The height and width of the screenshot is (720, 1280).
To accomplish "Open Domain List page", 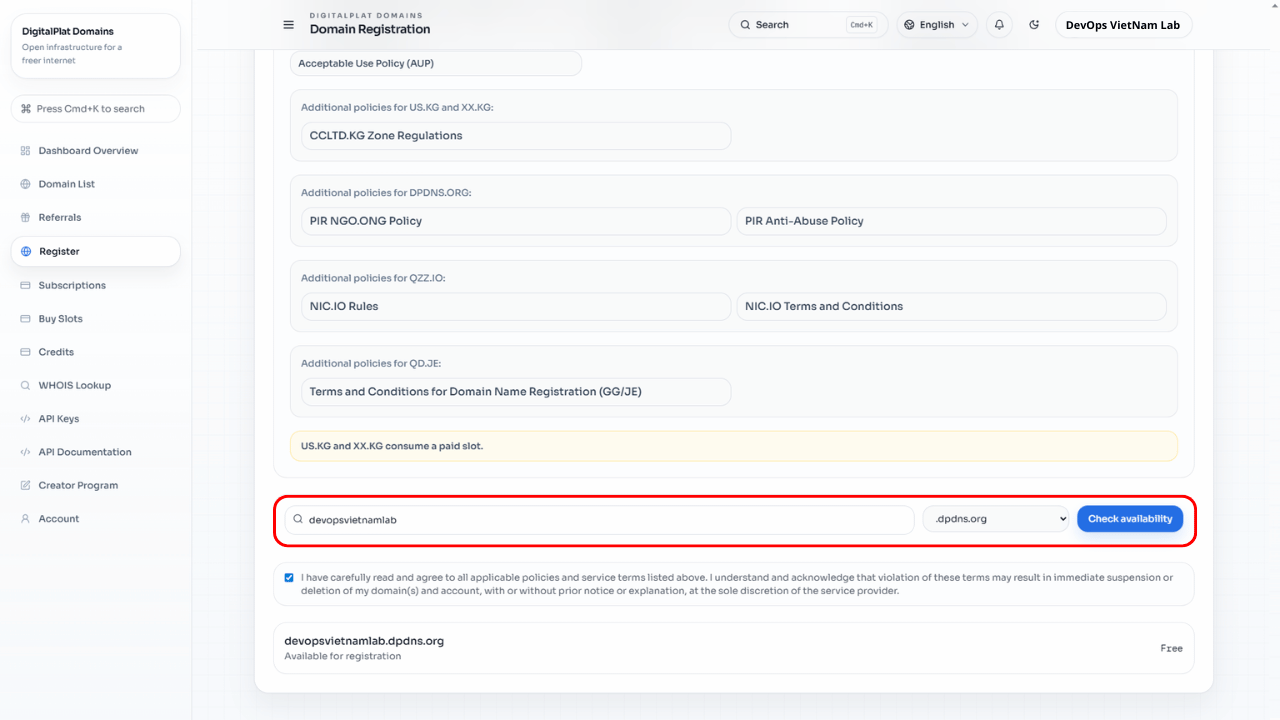I will coord(96,184).
